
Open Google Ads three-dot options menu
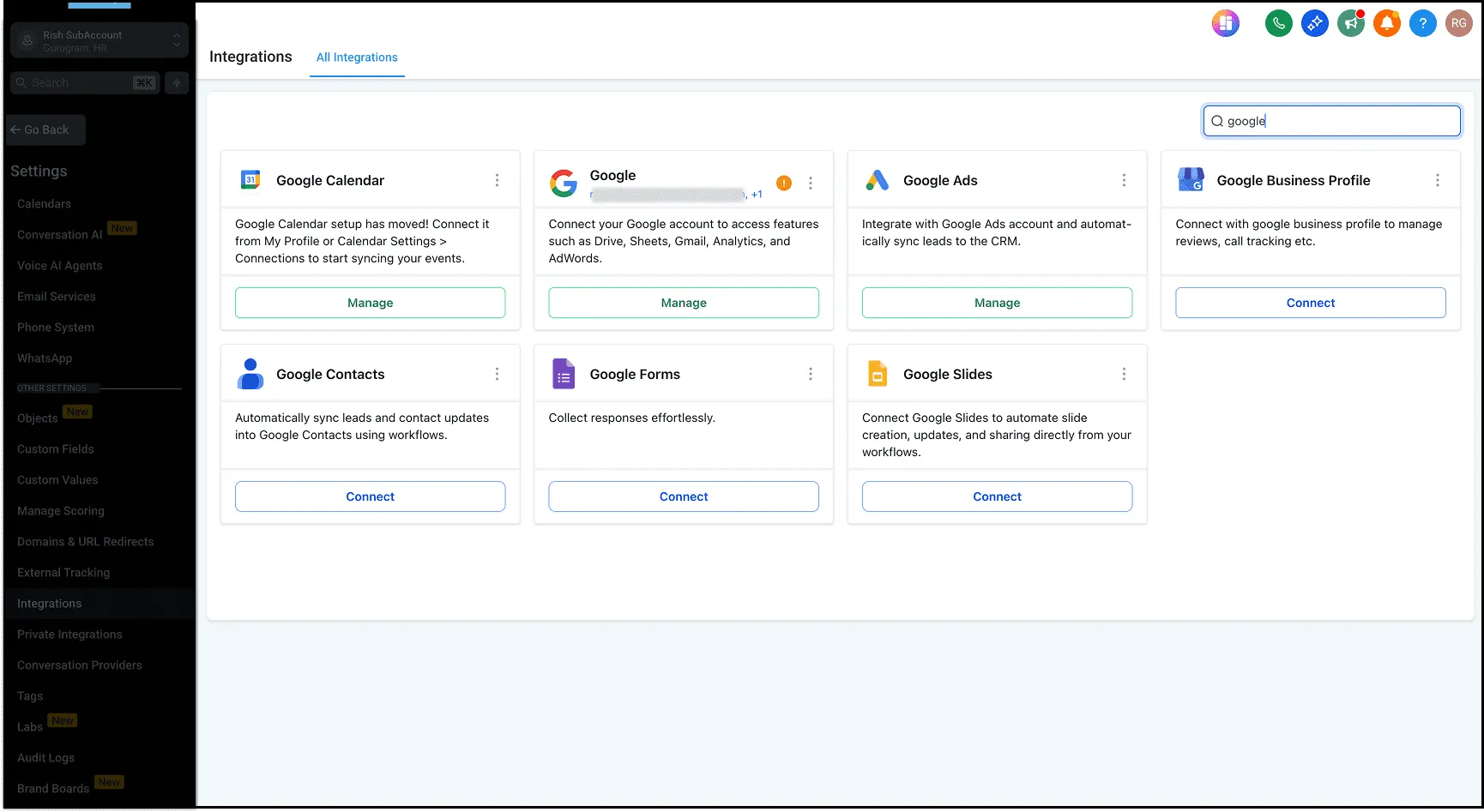(1124, 180)
